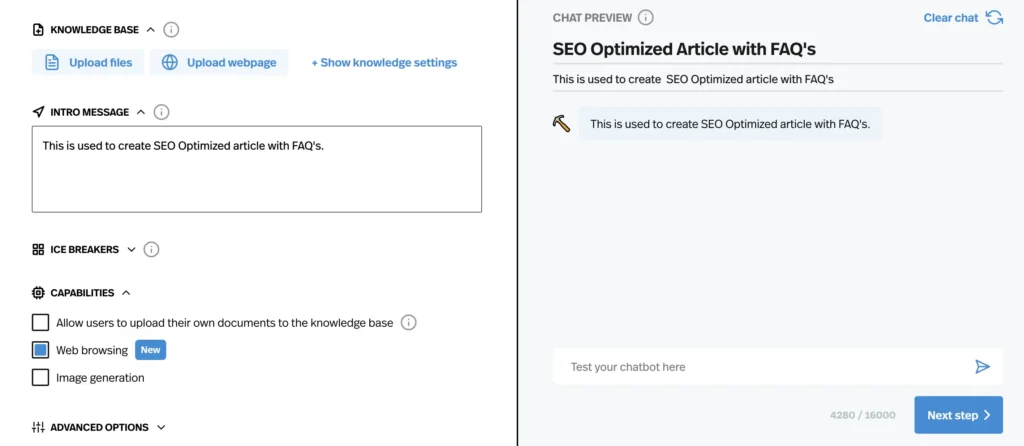The height and width of the screenshot is (446, 1024).
Task: Click the send arrow in chat box
Action: 982,367
